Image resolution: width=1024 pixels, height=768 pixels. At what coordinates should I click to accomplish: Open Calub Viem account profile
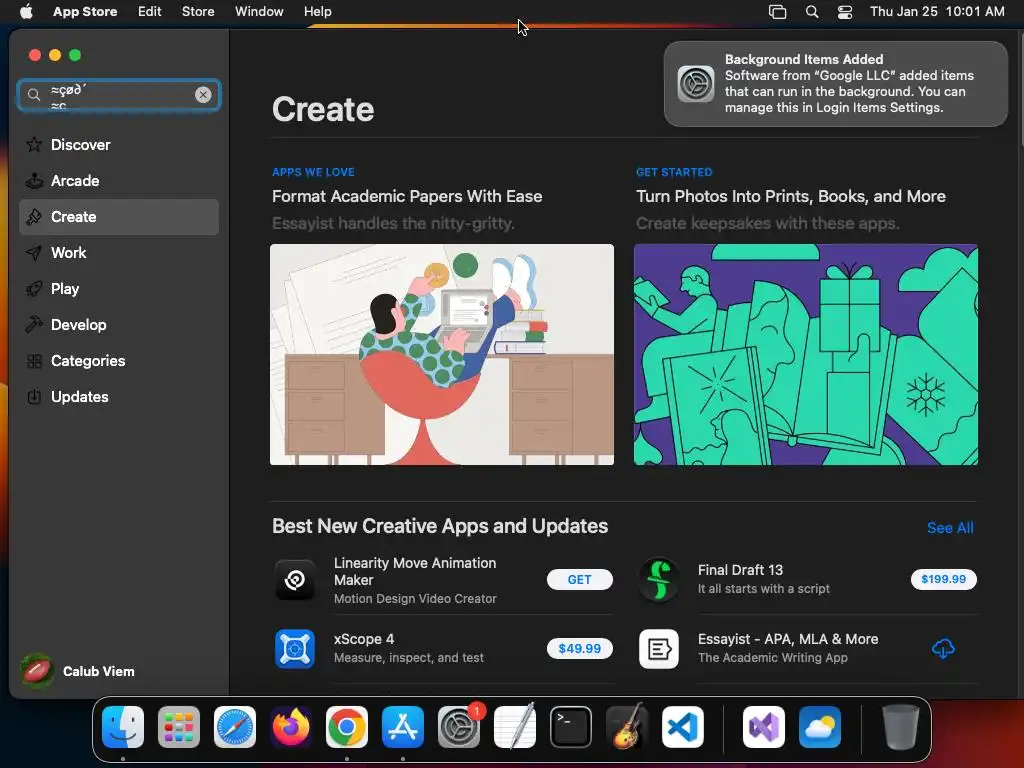pyautogui.click(x=78, y=671)
